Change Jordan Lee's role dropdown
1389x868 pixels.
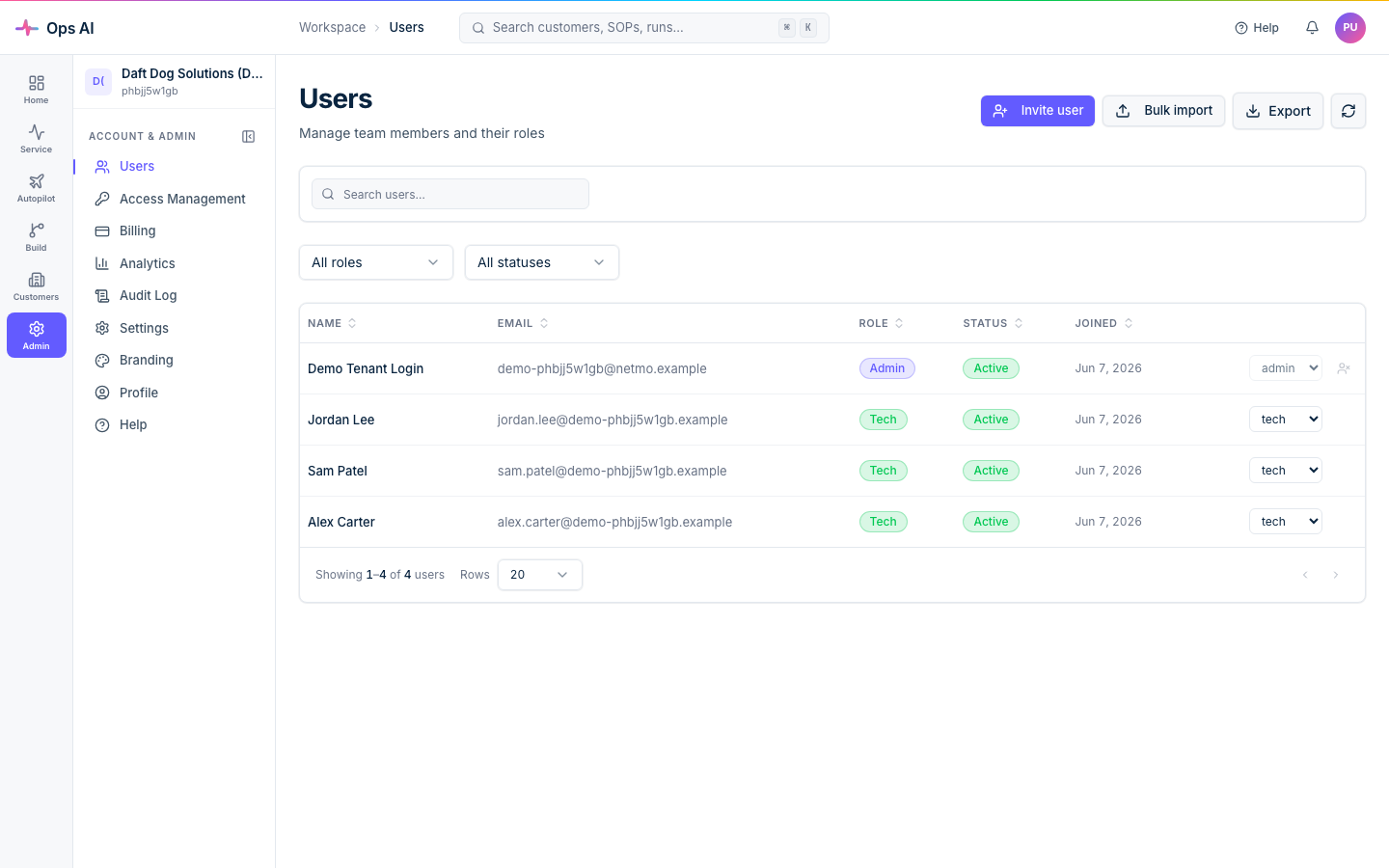tap(1286, 420)
